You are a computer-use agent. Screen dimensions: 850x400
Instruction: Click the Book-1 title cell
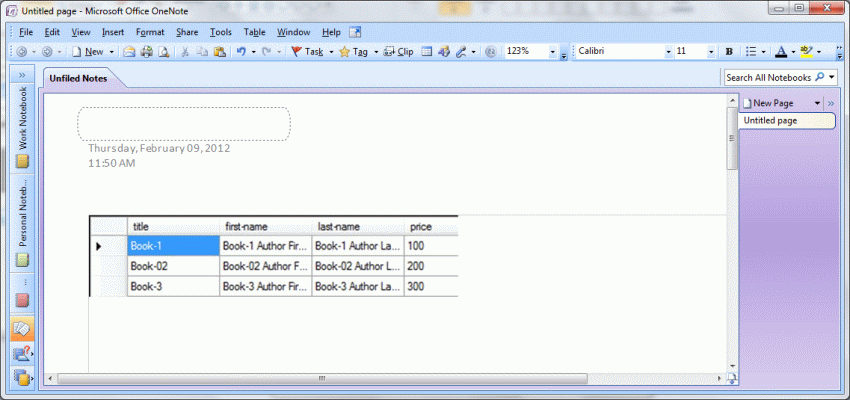tap(173, 246)
